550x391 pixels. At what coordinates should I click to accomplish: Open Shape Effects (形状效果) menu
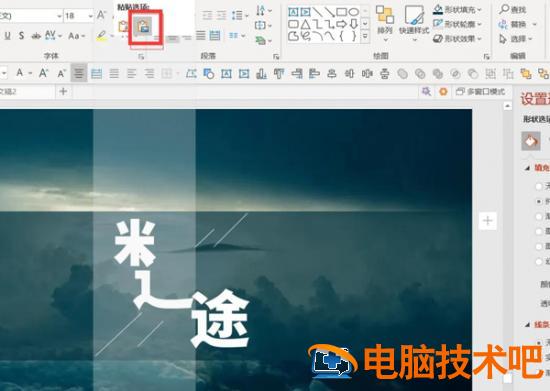[x=457, y=39]
